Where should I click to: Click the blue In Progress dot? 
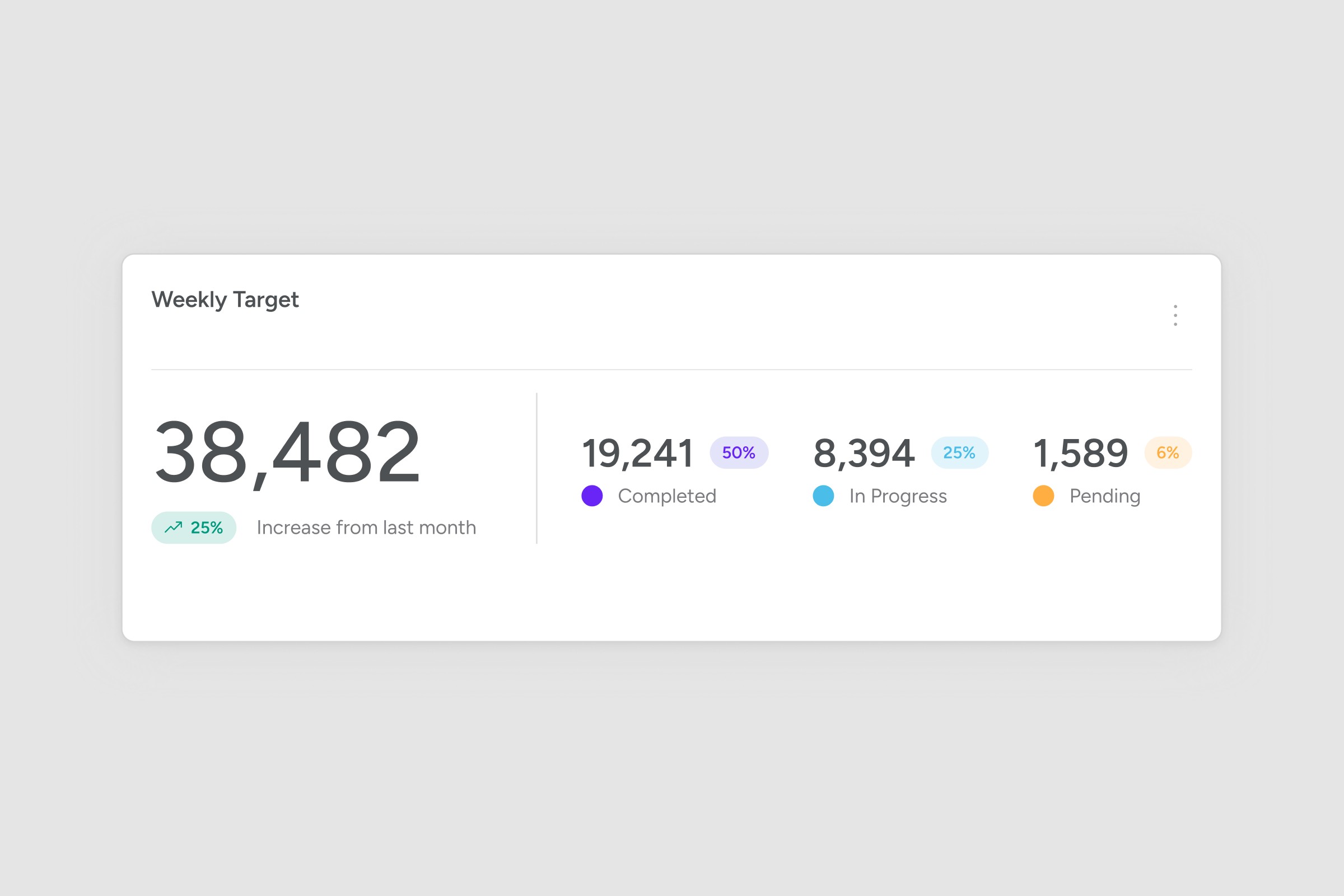coord(823,496)
